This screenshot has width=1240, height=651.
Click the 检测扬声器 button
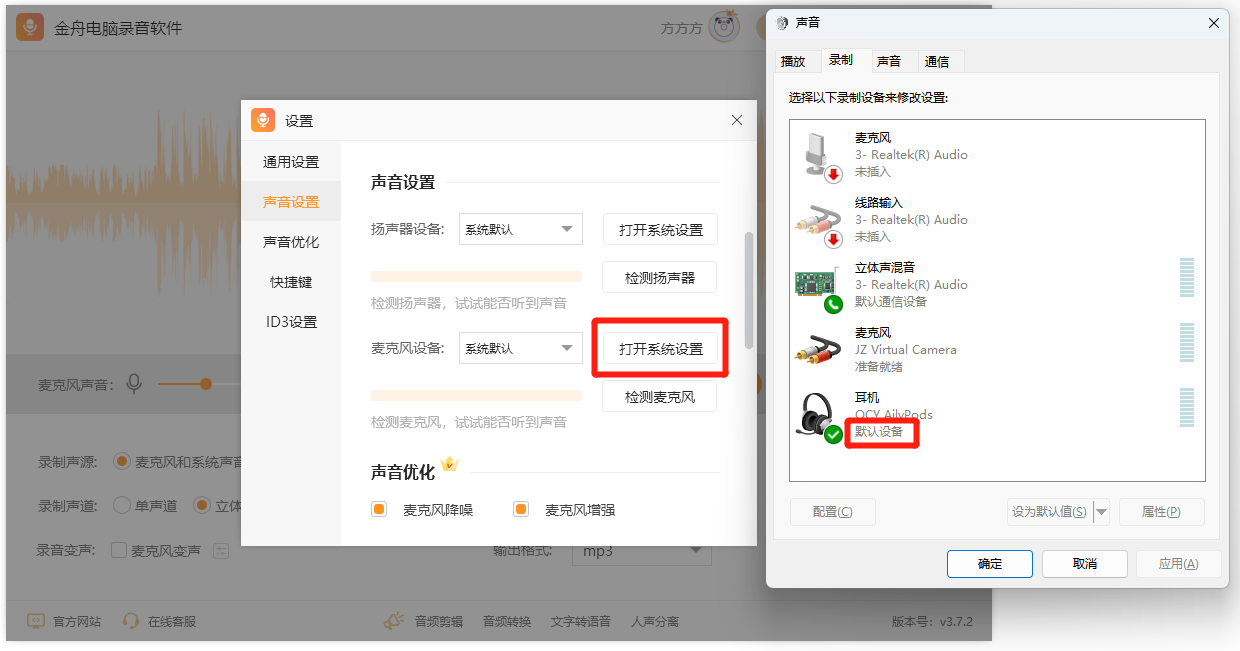[x=659, y=277]
